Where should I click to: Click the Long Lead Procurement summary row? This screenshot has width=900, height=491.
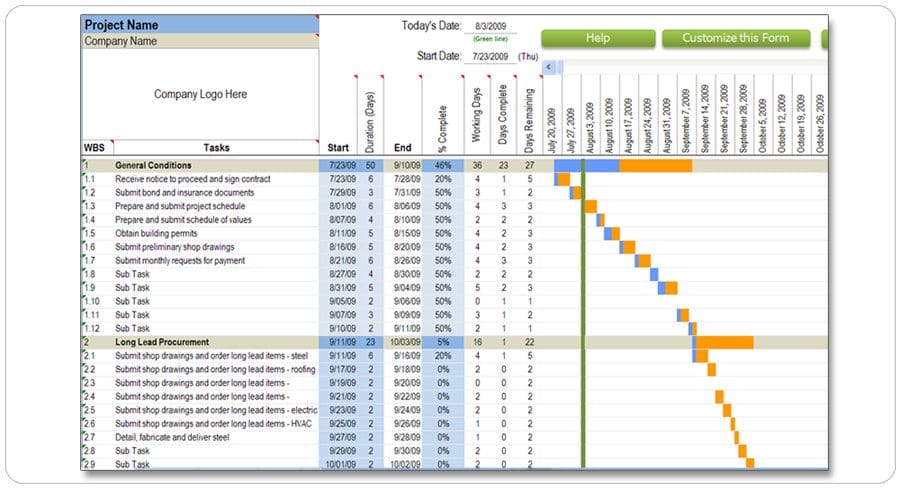click(455, 342)
